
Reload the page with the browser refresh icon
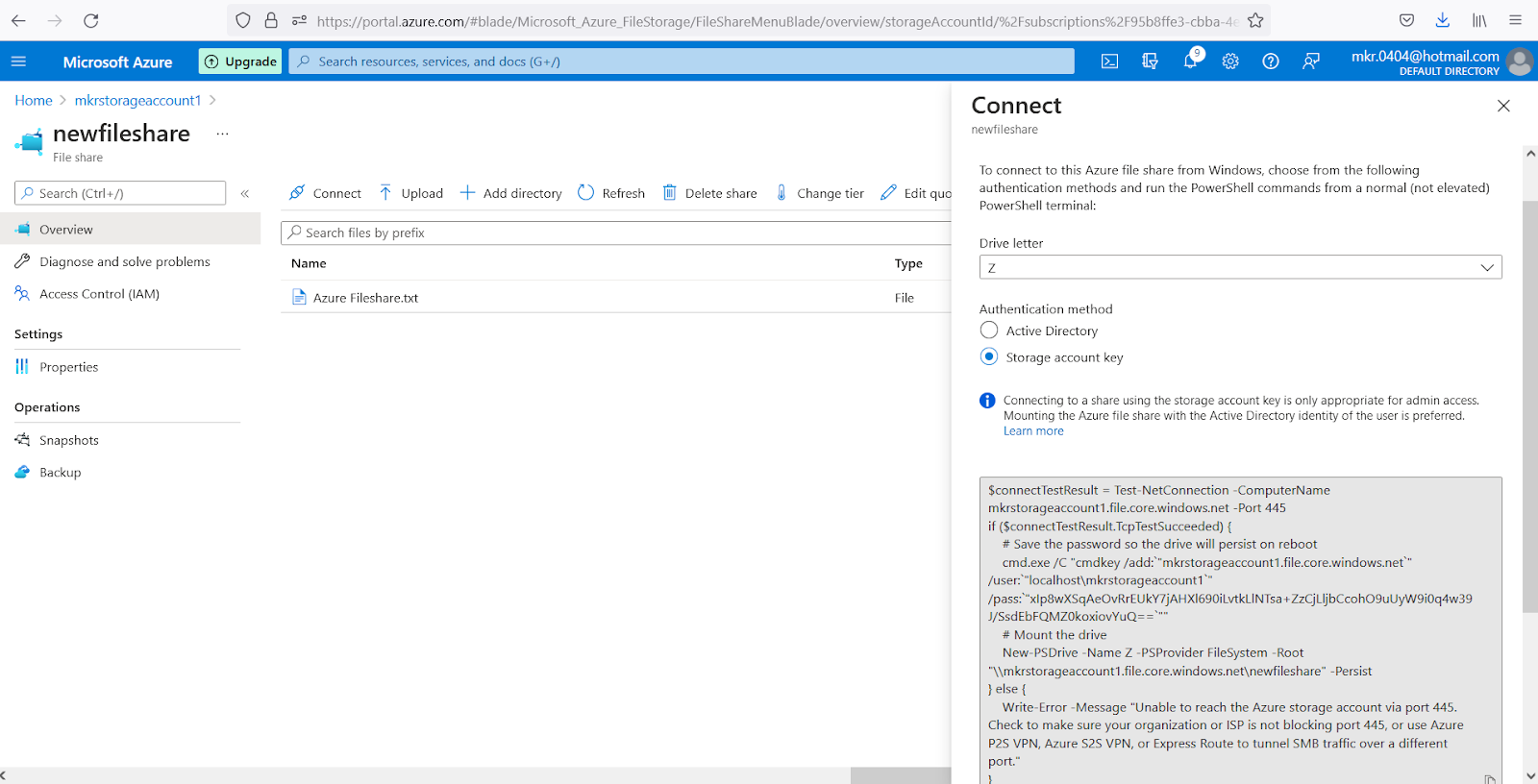[x=90, y=20]
